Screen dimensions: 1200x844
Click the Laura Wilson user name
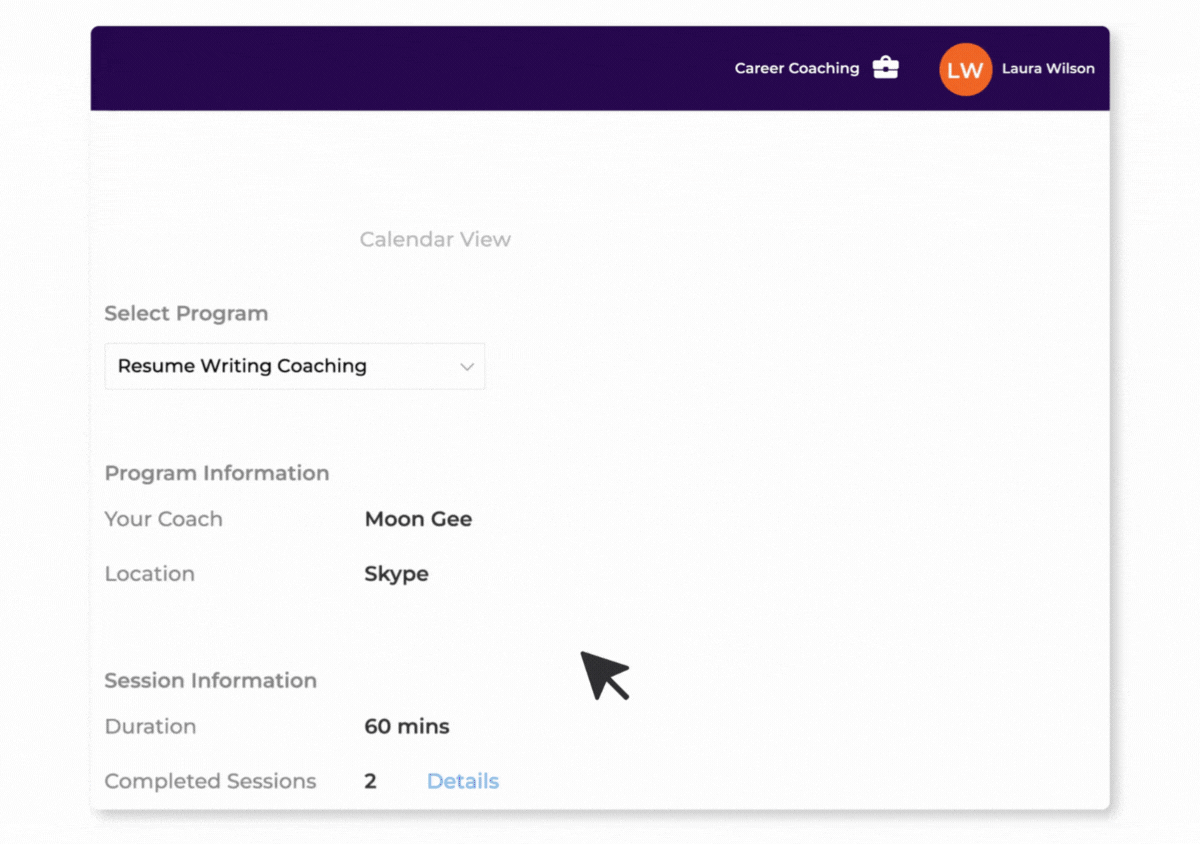pos(1048,68)
